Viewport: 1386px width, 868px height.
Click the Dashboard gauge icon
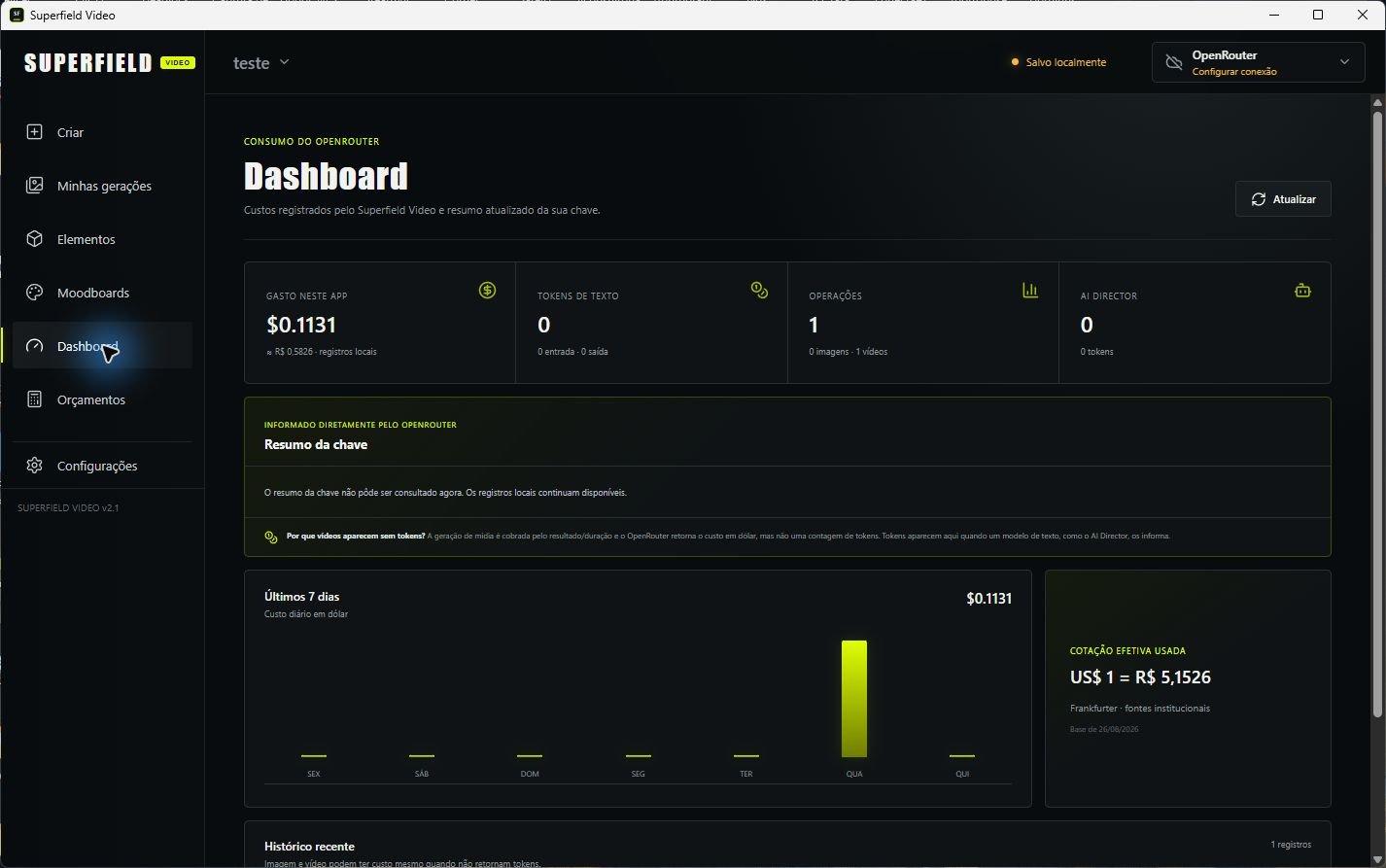(x=34, y=345)
